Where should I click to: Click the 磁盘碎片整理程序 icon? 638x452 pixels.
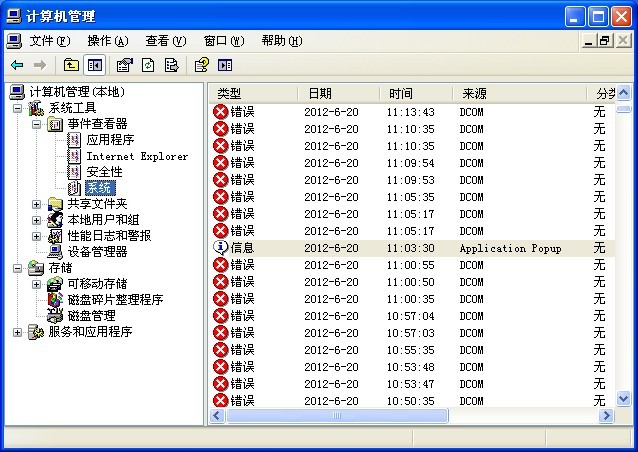coord(55,299)
